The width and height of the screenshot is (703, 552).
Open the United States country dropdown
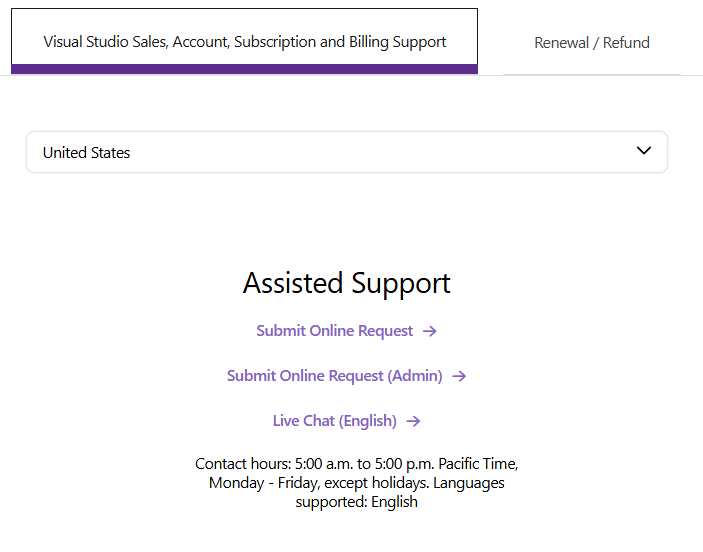(347, 152)
